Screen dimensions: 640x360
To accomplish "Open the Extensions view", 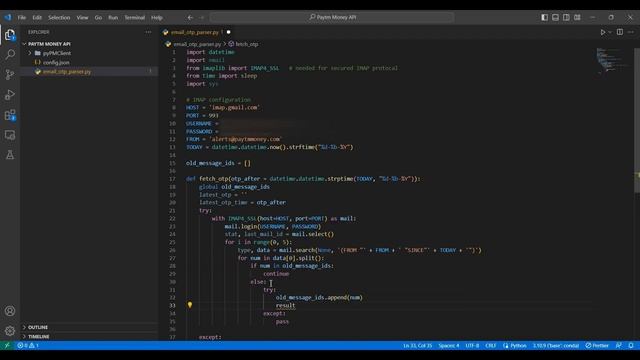I will tap(10, 115).
